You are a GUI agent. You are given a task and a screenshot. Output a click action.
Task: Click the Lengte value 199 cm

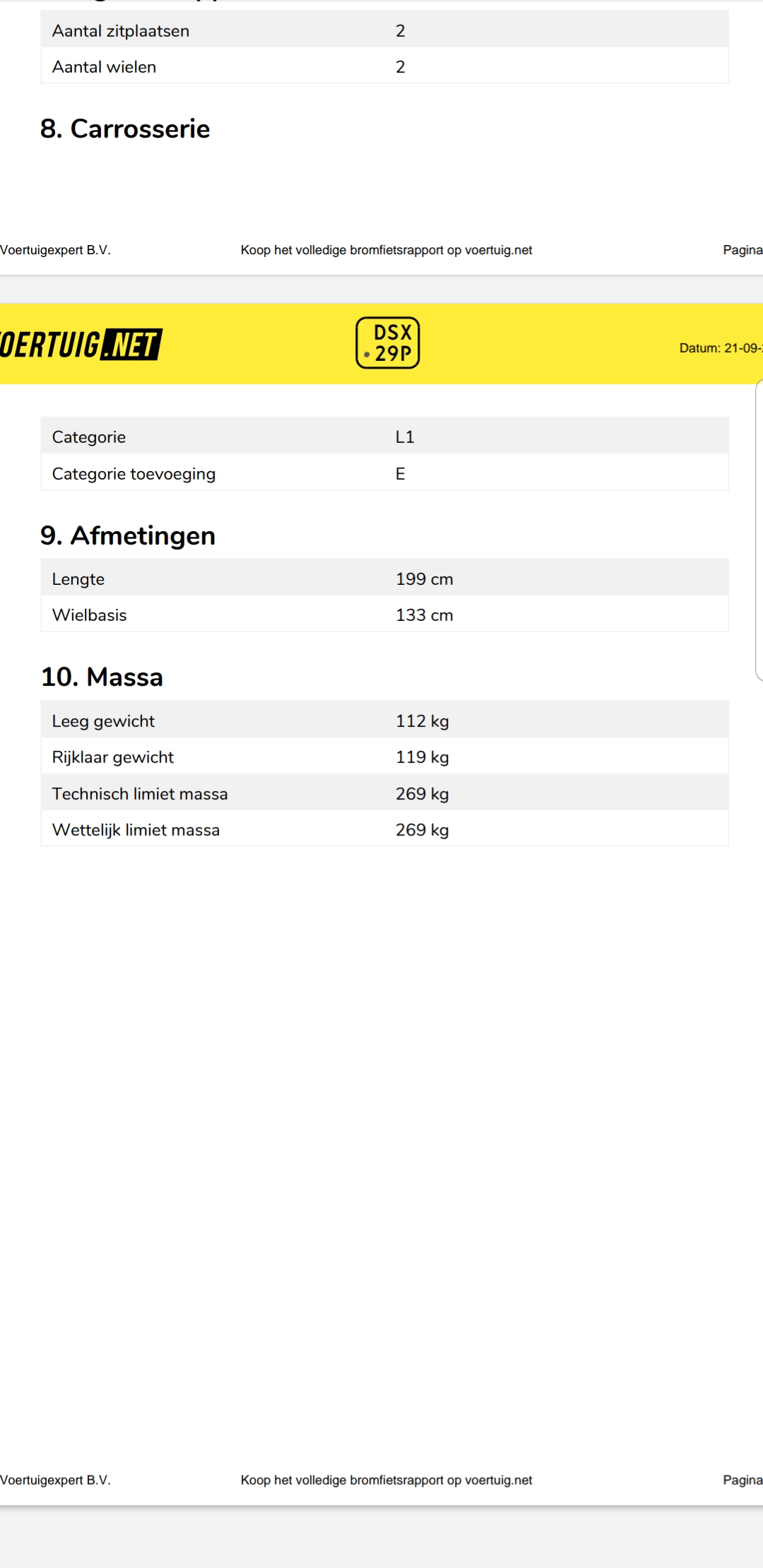click(x=425, y=578)
